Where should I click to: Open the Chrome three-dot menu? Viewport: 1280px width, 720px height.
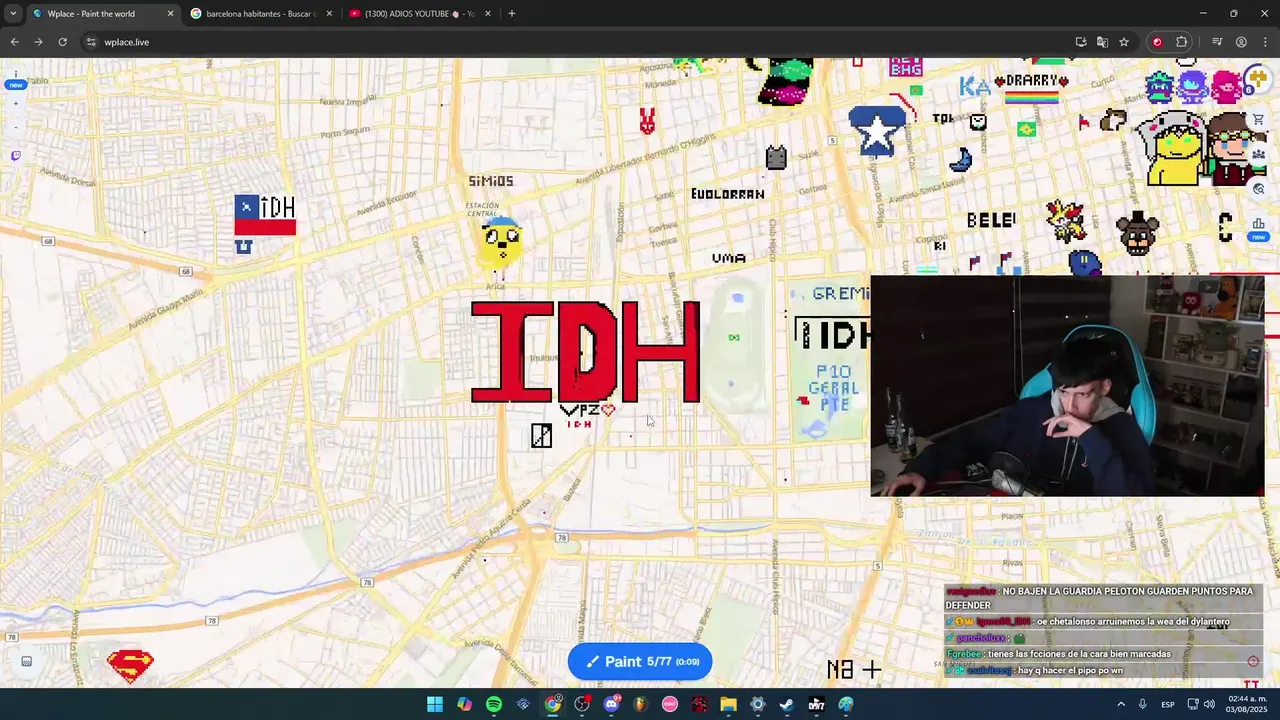tap(1265, 42)
